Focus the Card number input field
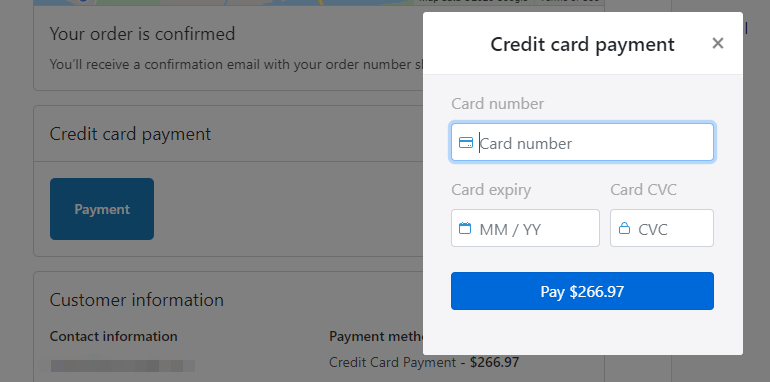Viewport: 770px width, 382px height. pos(582,142)
